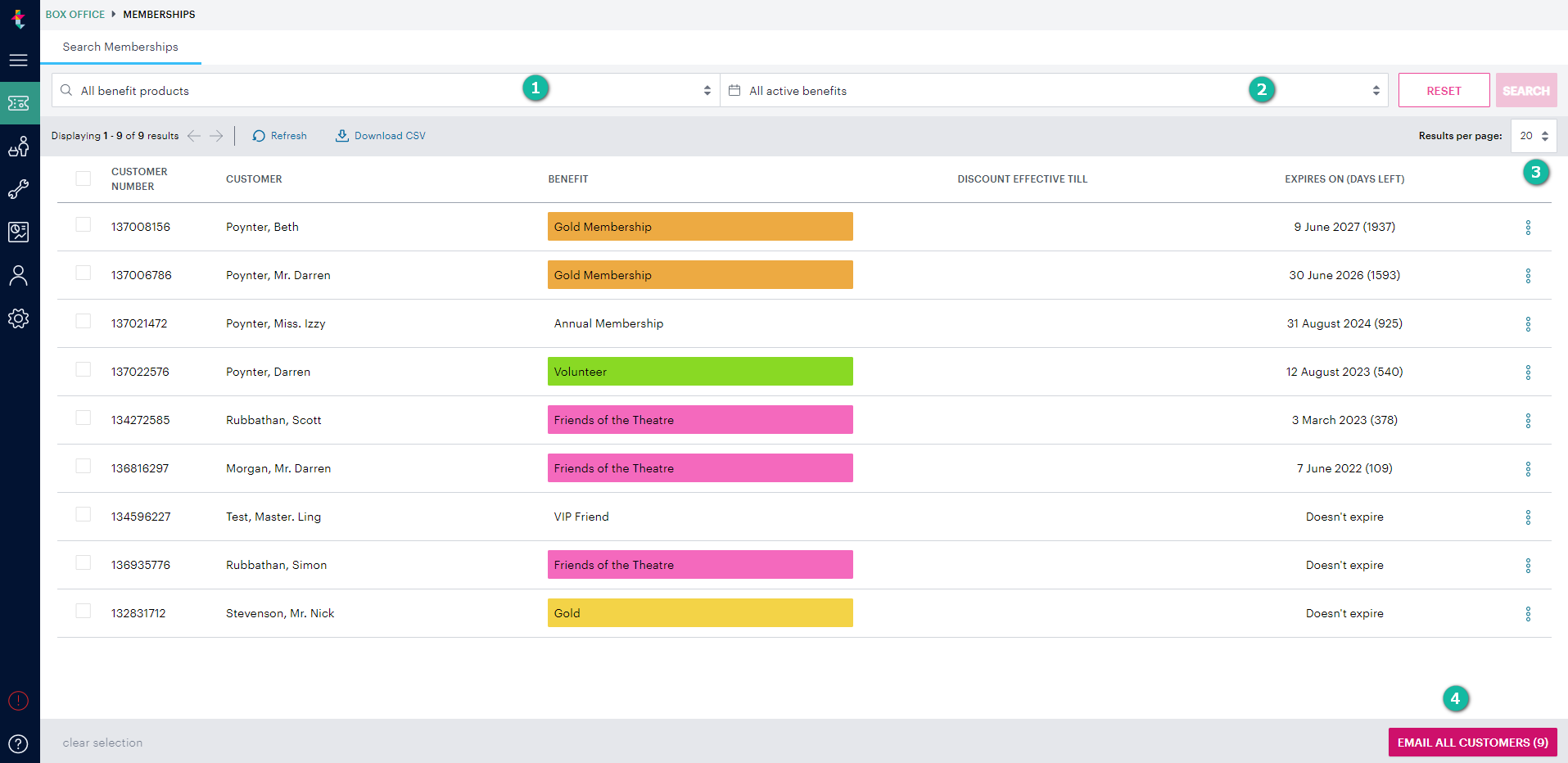The height and width of the screenshot is (763, 1568).
Task: Open the reports chart sidebar icon
Action: click(18, 233)
